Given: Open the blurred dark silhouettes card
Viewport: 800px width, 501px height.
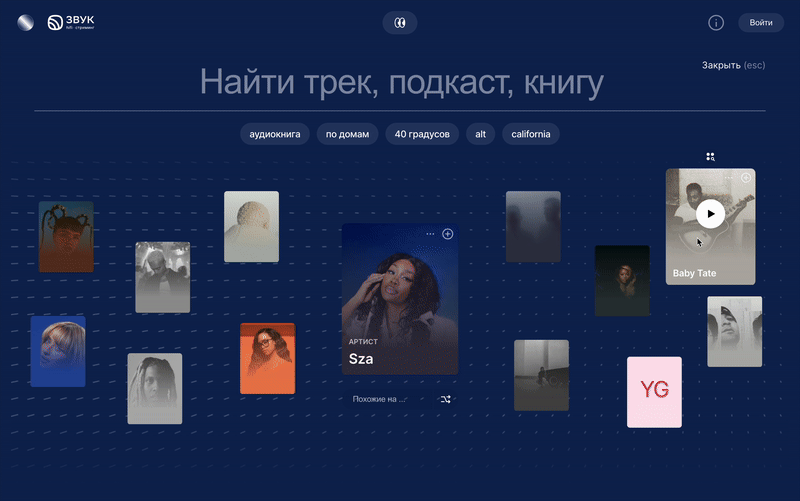Looking at the screenshot, I should click(533, 227).
